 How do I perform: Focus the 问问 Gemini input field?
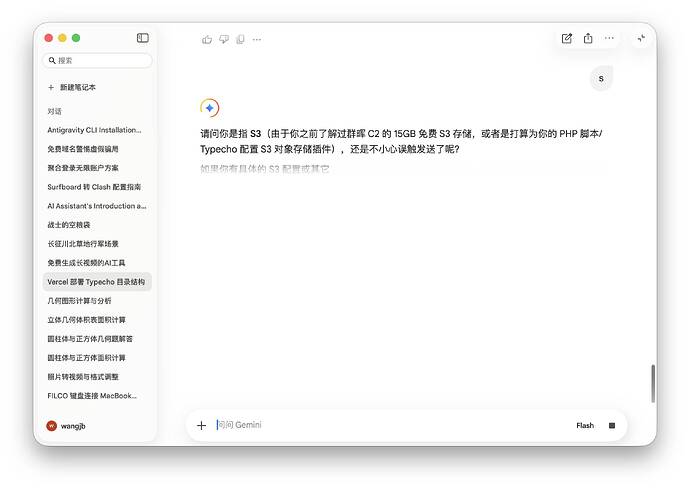(392, 425)
